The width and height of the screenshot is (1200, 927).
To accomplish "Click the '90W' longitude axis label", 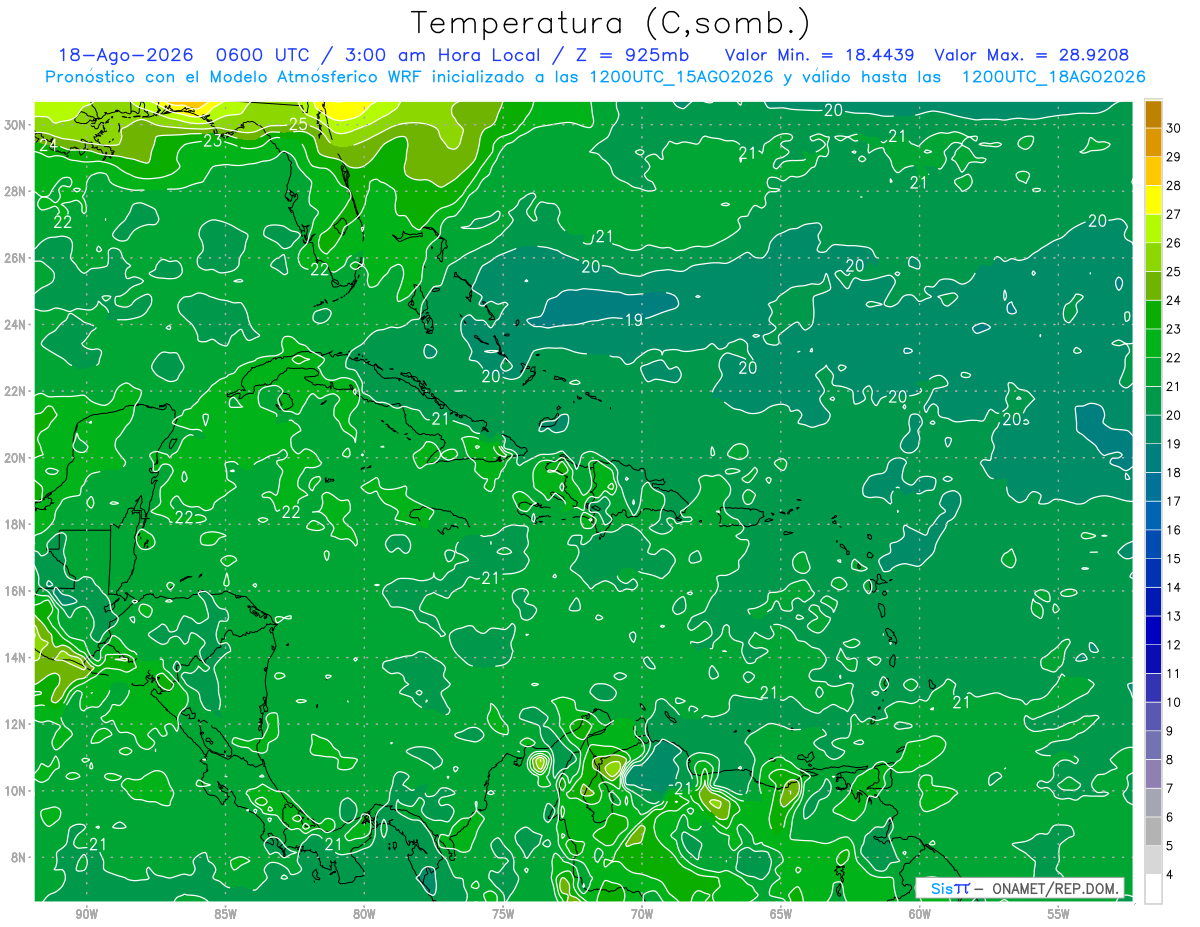I will pyautogui.click(x=87, y=914).
